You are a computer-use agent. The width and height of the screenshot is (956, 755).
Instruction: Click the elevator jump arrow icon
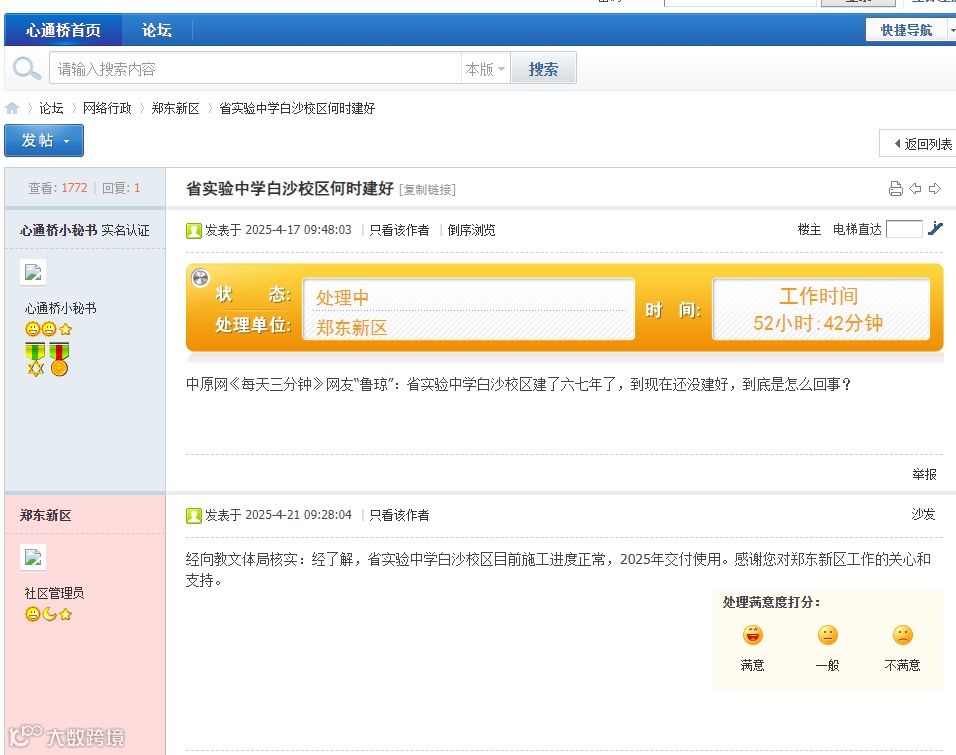click(935, 229)
